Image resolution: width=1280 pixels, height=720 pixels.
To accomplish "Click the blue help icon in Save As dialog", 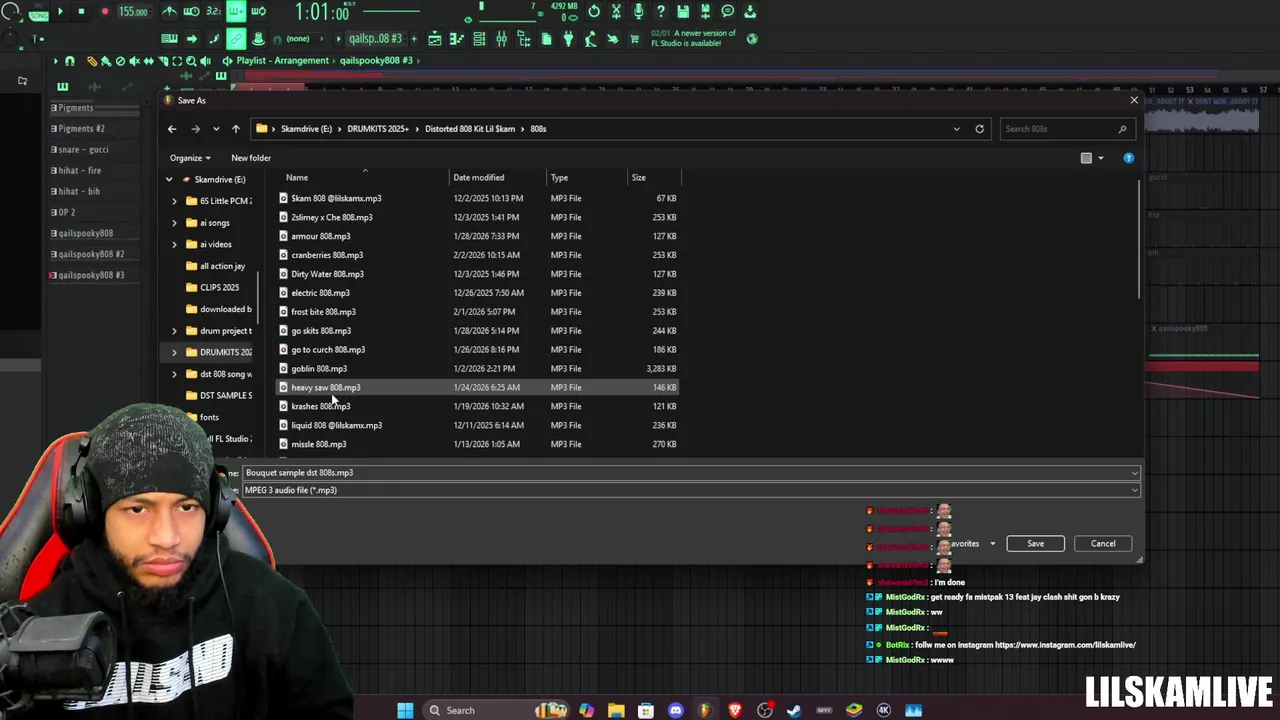I will click(x=1129, y=158).
